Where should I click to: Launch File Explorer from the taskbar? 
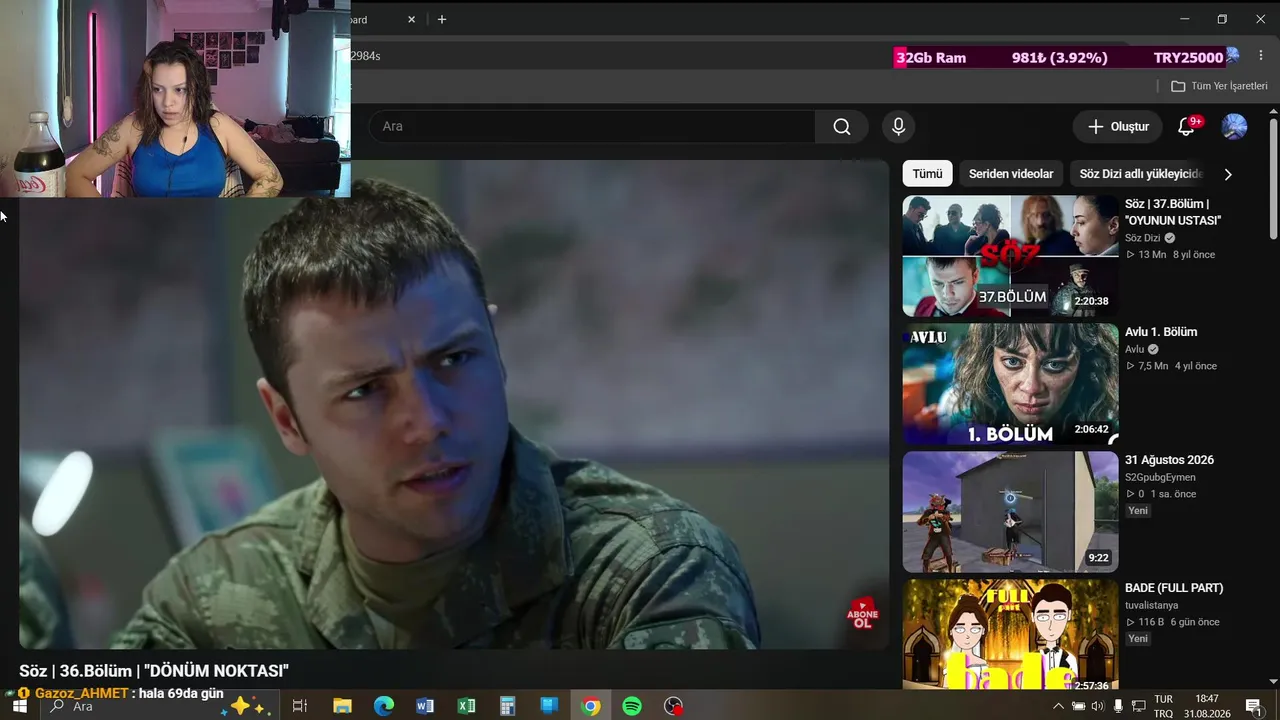pyautogui.click(x=342, y=706)
